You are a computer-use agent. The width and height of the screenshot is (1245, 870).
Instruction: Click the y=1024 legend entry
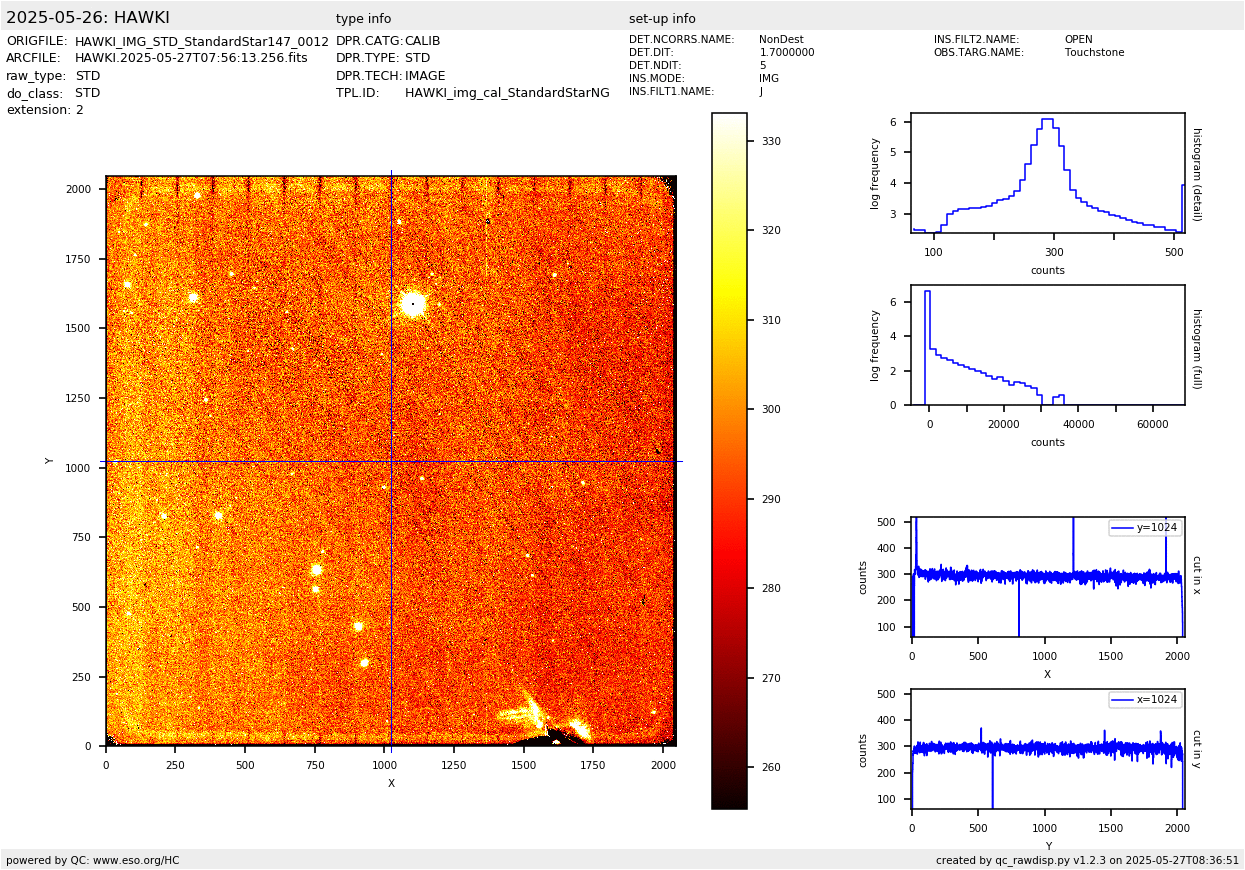click(1144, 528)
